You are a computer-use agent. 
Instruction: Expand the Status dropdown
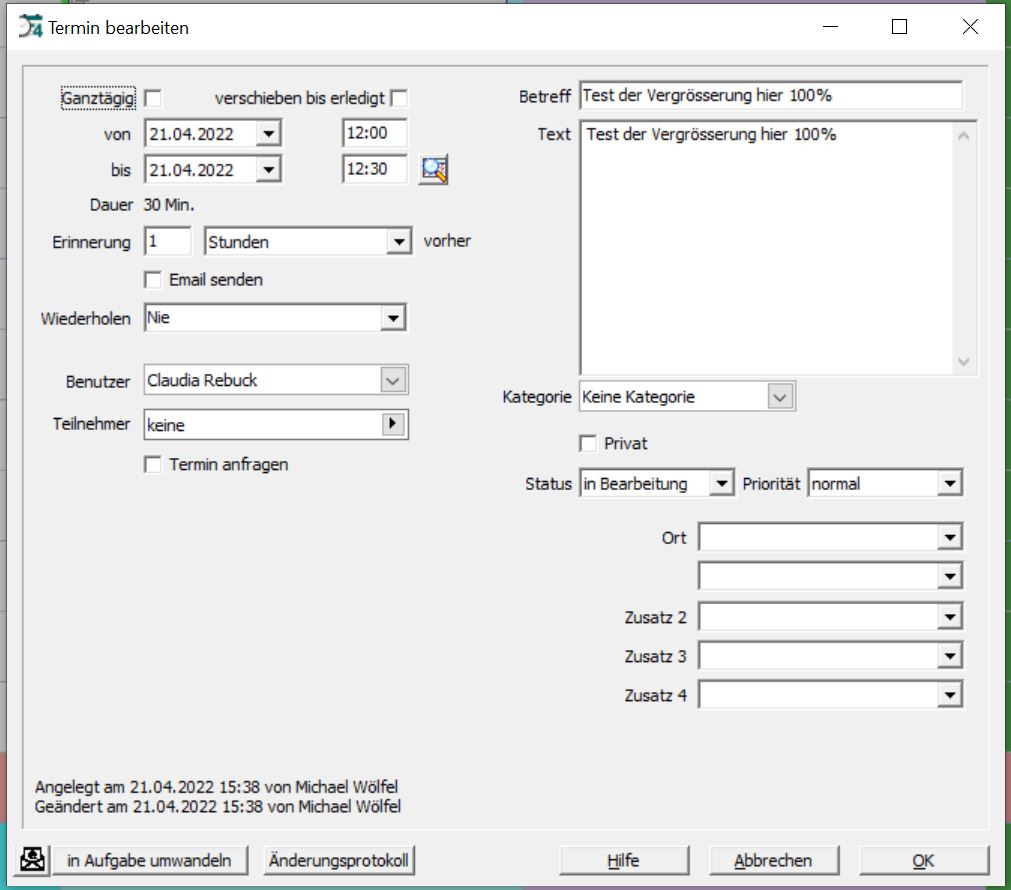coord(721,484)
